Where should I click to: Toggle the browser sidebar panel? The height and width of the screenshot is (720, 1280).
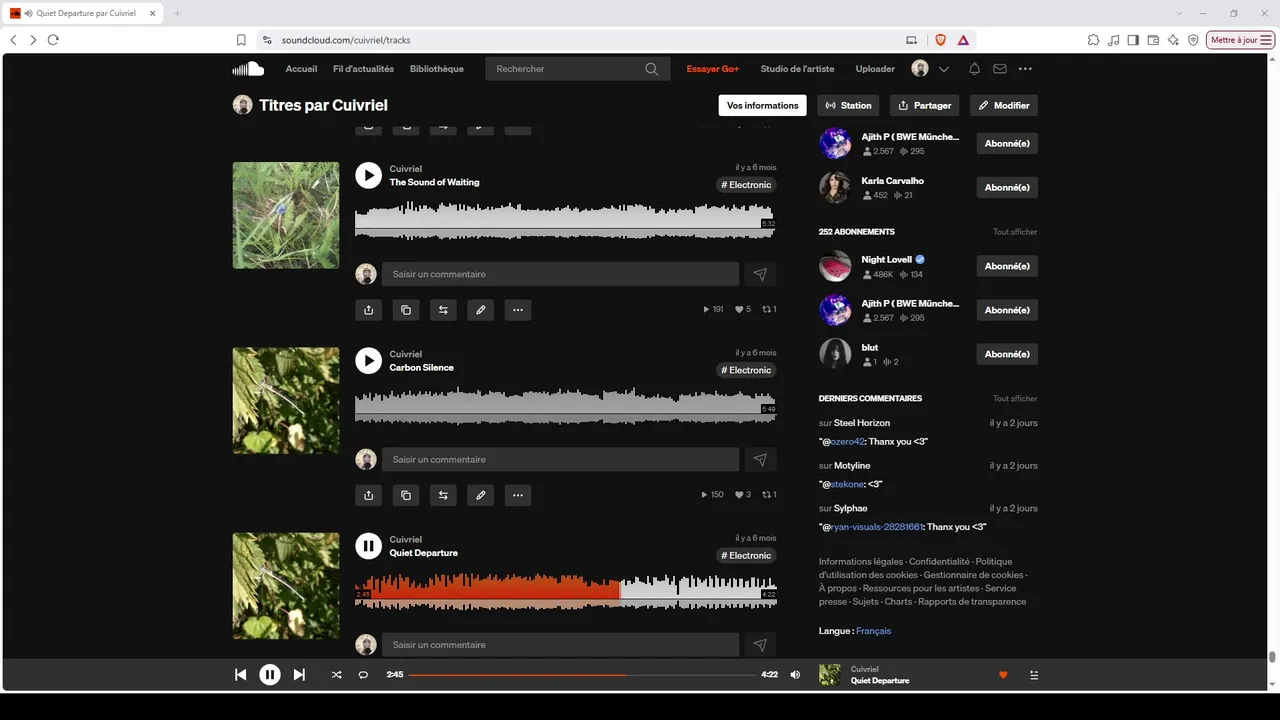click(x=1133, y=40)
